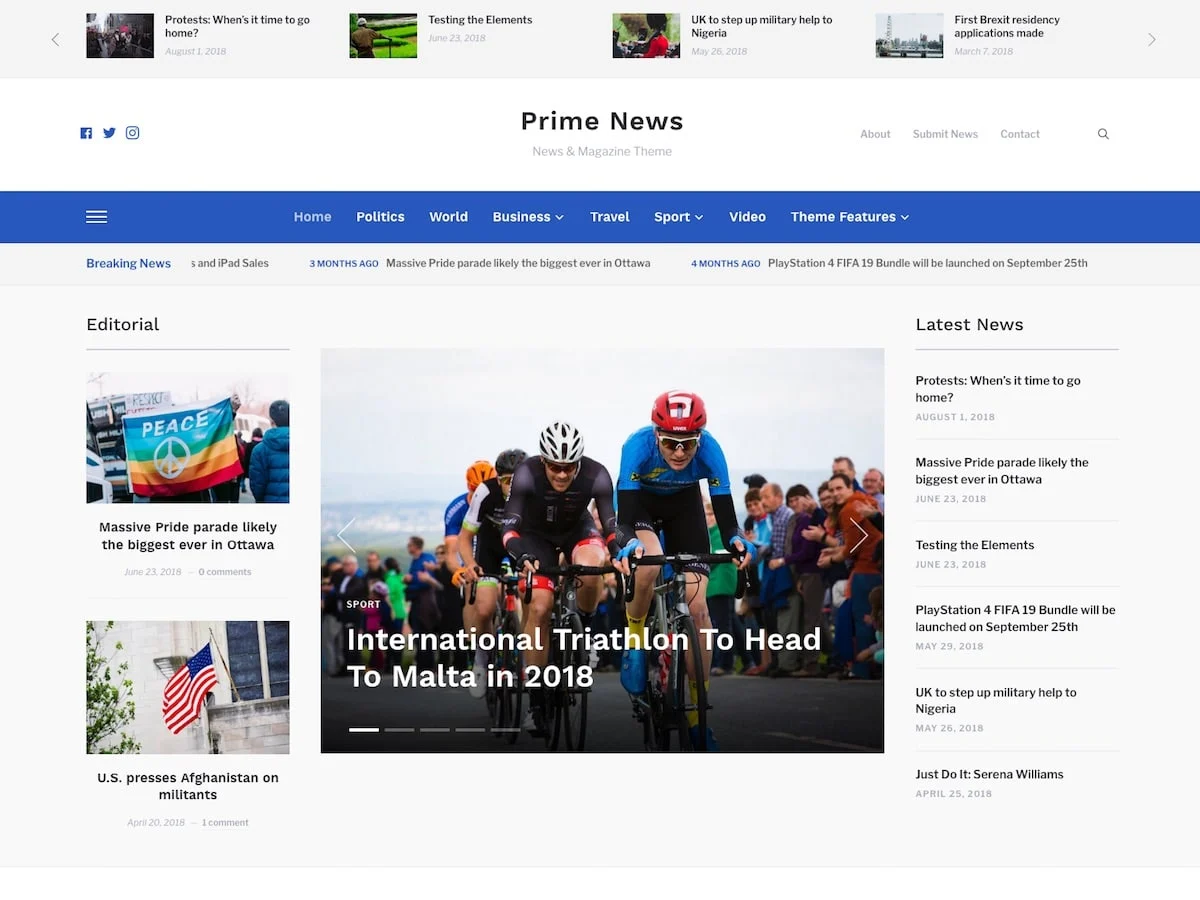The image size is (1200, 900).
Task: Click the search magnifier icon
Action: point(1103,134)
